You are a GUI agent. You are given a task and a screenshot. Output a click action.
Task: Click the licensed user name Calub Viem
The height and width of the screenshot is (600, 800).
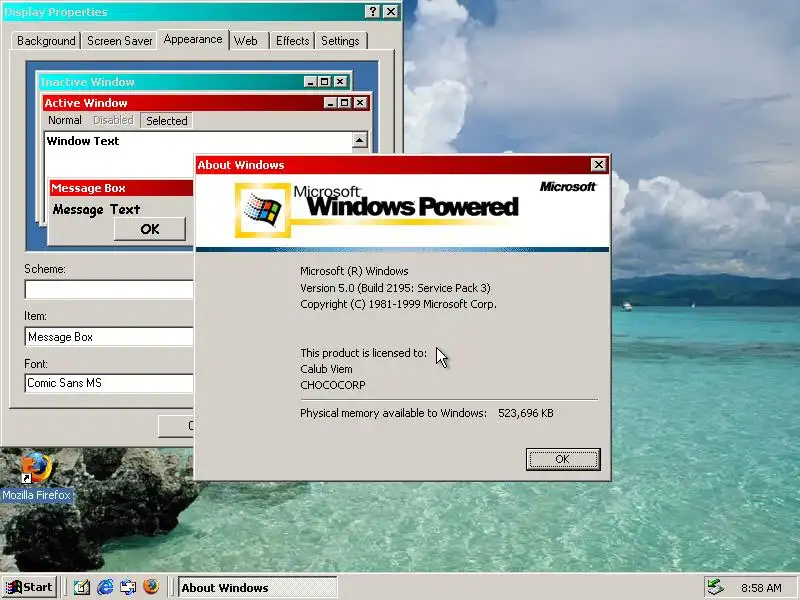click(x=326, y=369)
